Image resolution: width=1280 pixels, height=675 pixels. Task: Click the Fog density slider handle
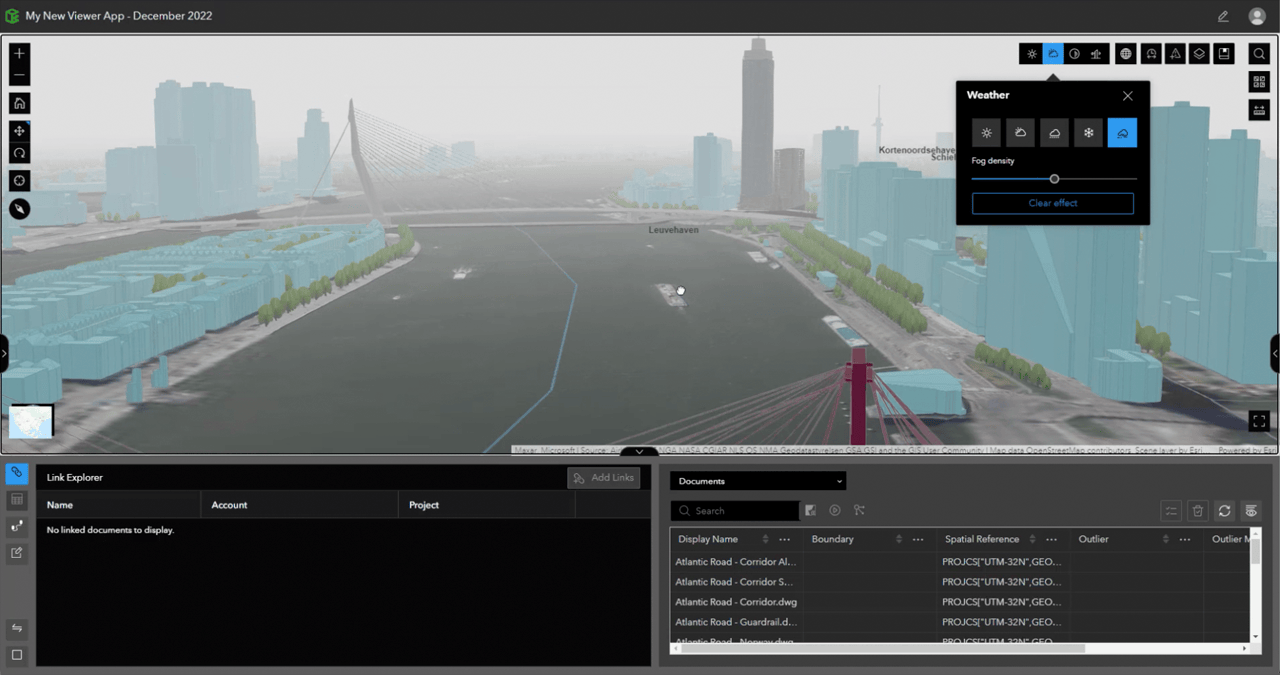click(1054, 178)
